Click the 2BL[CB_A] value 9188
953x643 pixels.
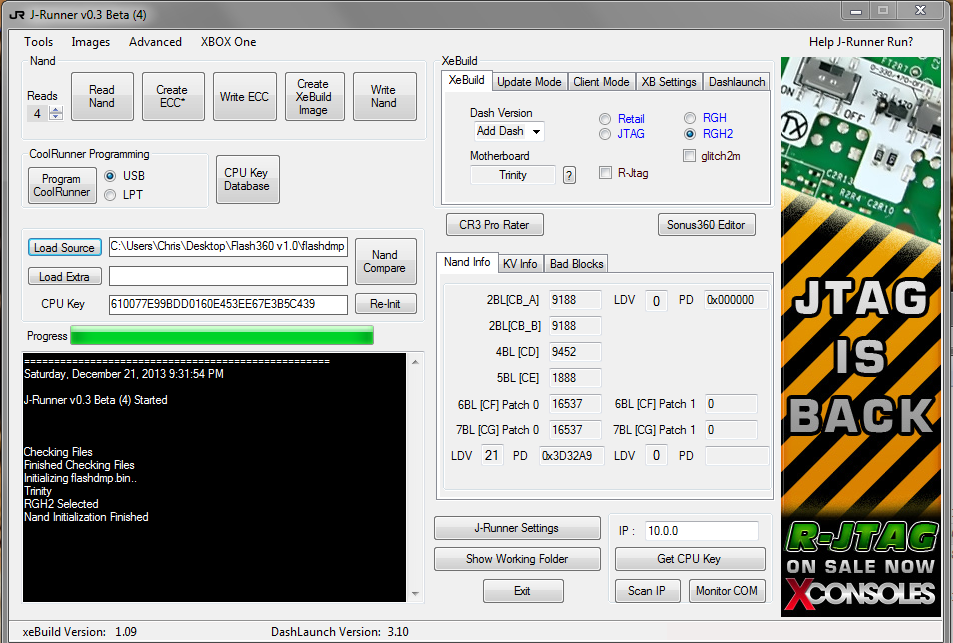click(x=574, y=300)
